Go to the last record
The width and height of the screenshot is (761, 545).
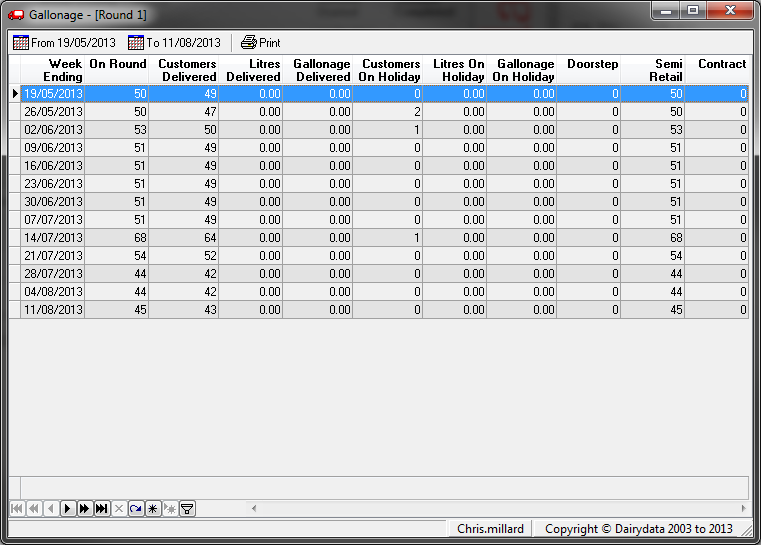[x=101, y=509]
